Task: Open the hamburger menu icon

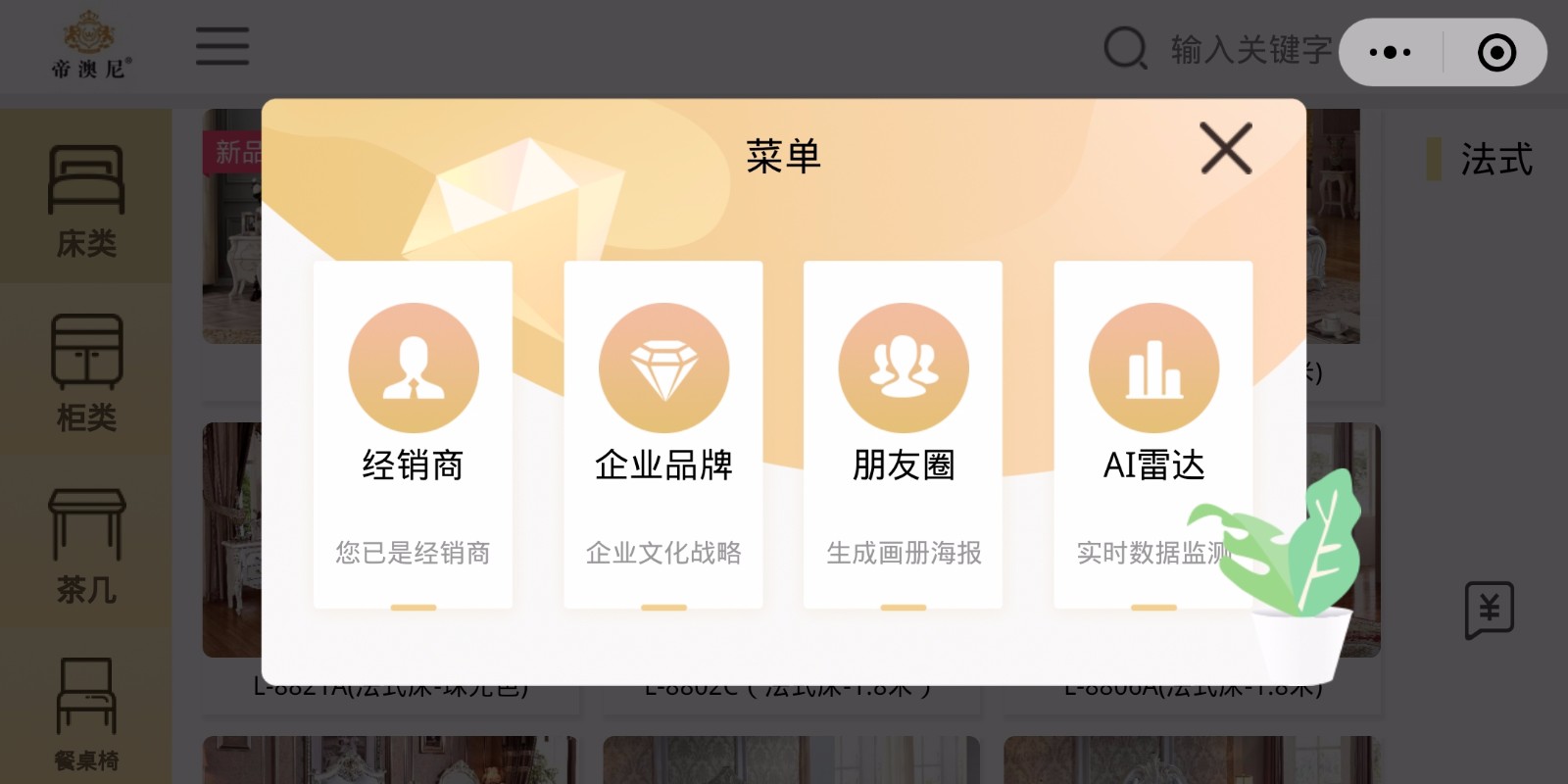Action: point(222,47)
